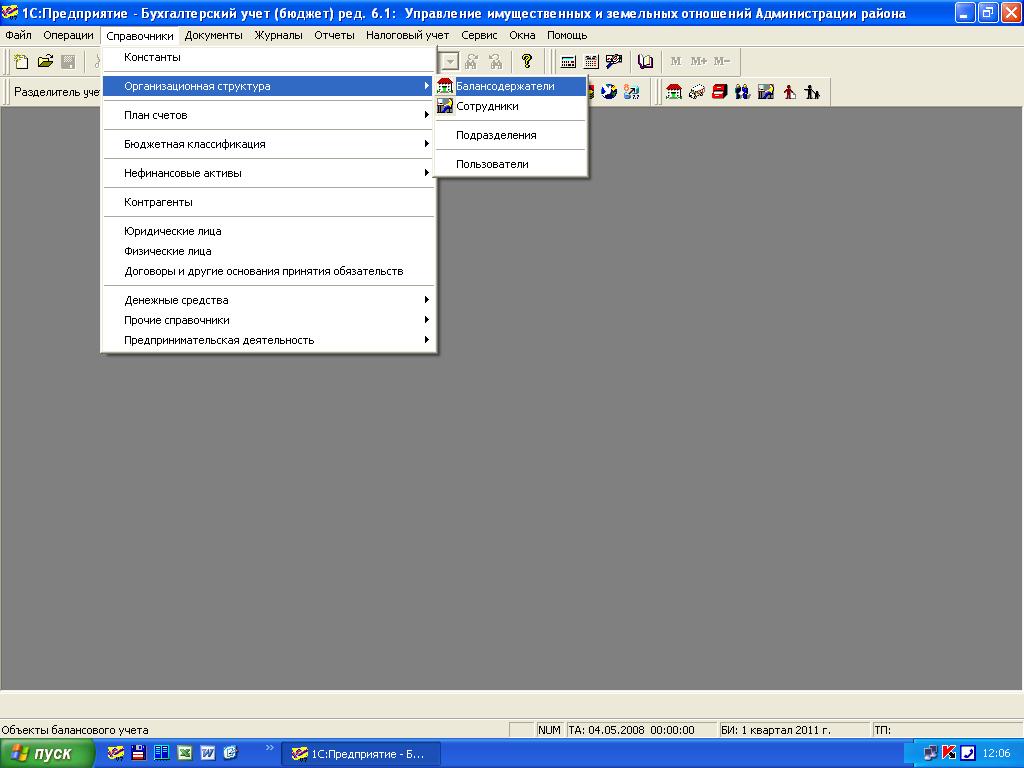1024x768 pixels.
Task: Click the Windows пуск Start button
Action: [x=47, y=754]
